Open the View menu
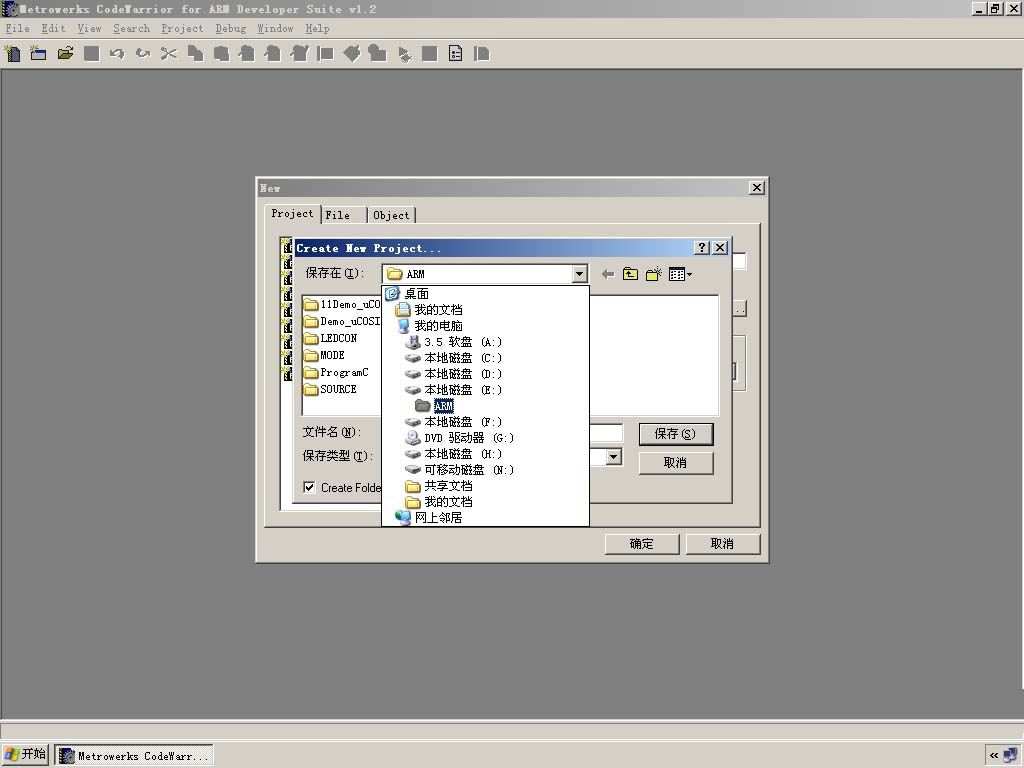The image size is (1024, 768). click(x=89, y=28)
